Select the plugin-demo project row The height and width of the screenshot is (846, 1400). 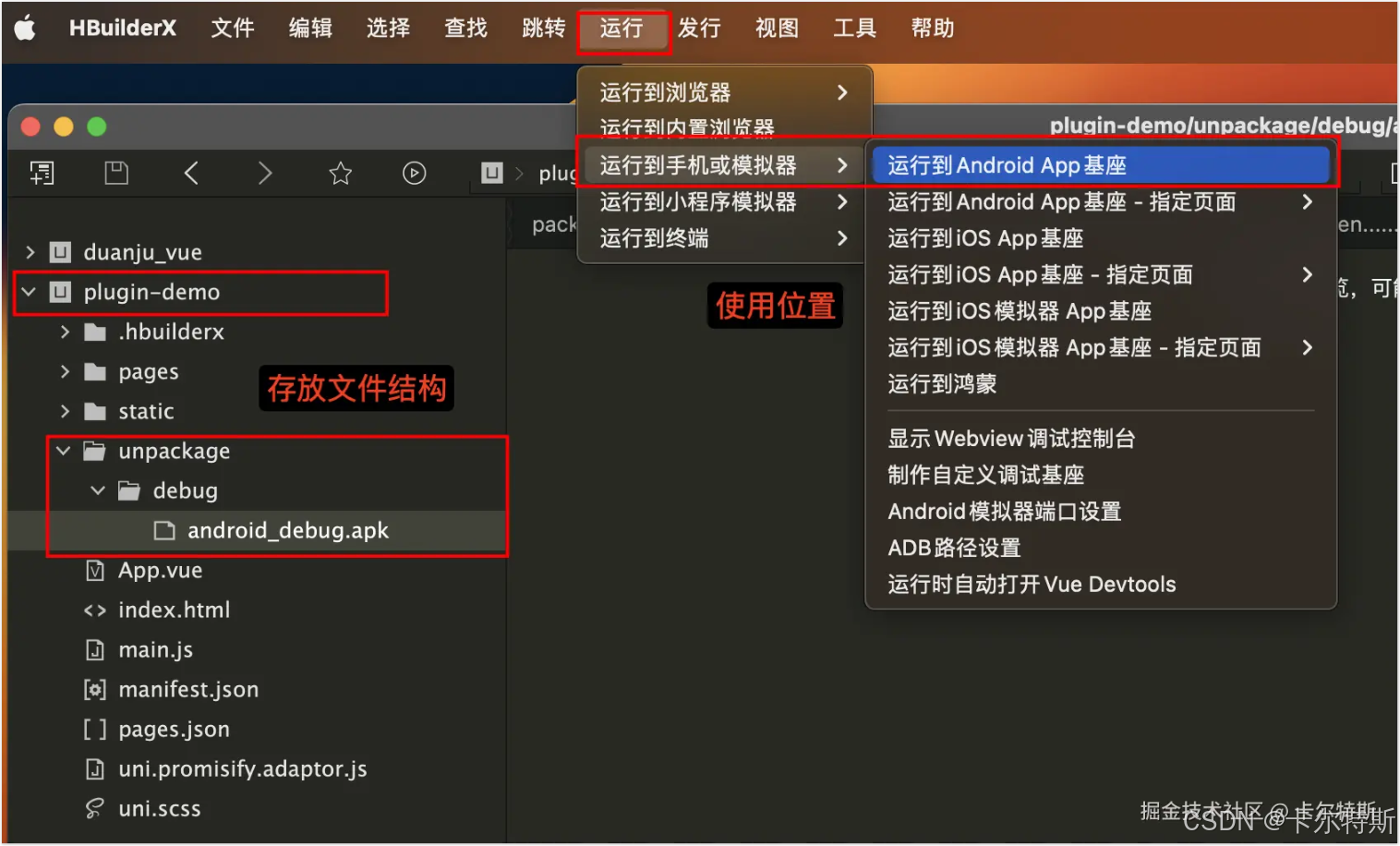[x=257, y=292]
